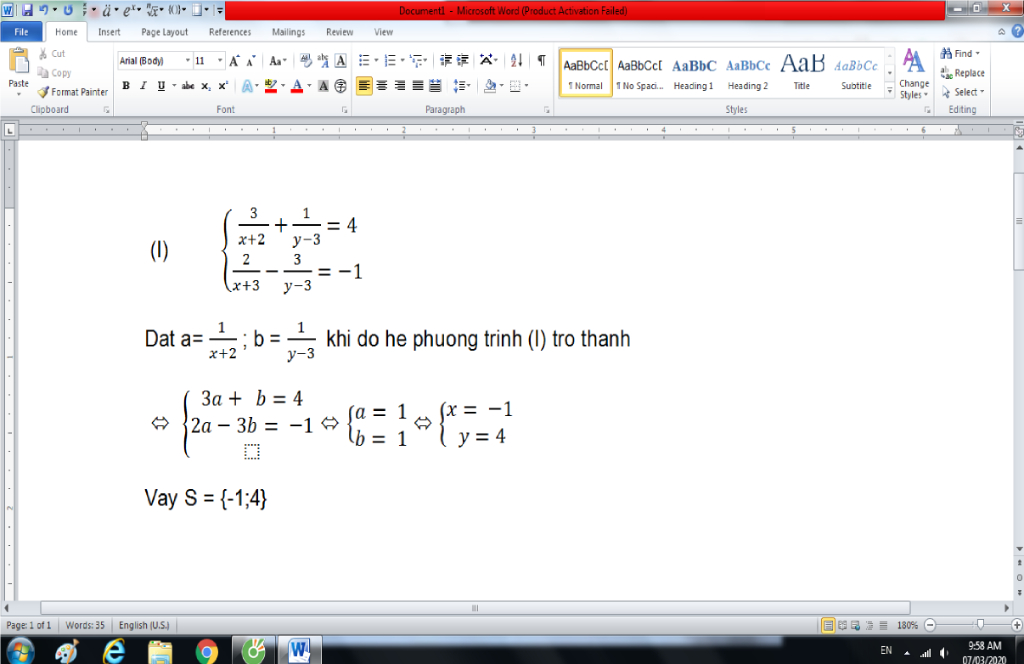The image size is (1024, 664).
Task: Click the Words: 35 status bar counter
Action: pos(85,625)
